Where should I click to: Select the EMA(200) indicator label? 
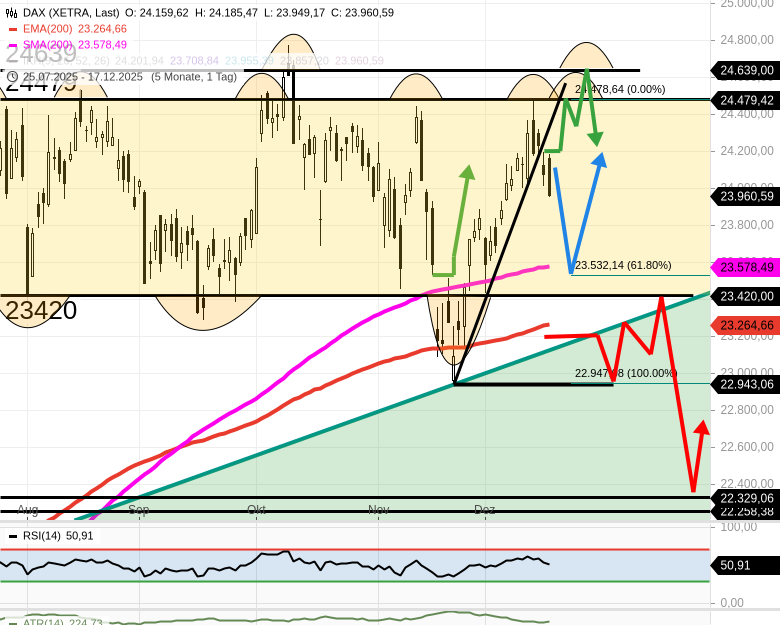tap(47, 29)
